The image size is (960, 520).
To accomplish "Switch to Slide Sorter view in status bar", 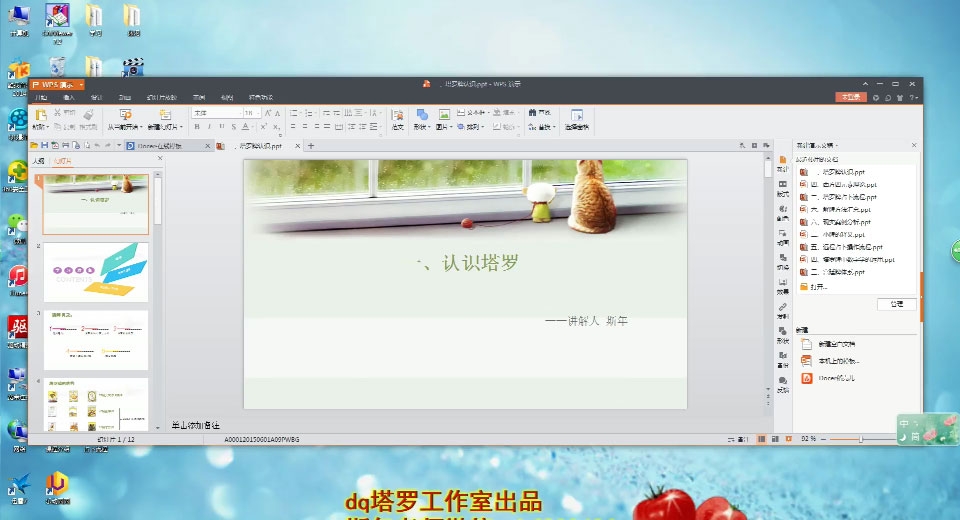I will [775, 439].
